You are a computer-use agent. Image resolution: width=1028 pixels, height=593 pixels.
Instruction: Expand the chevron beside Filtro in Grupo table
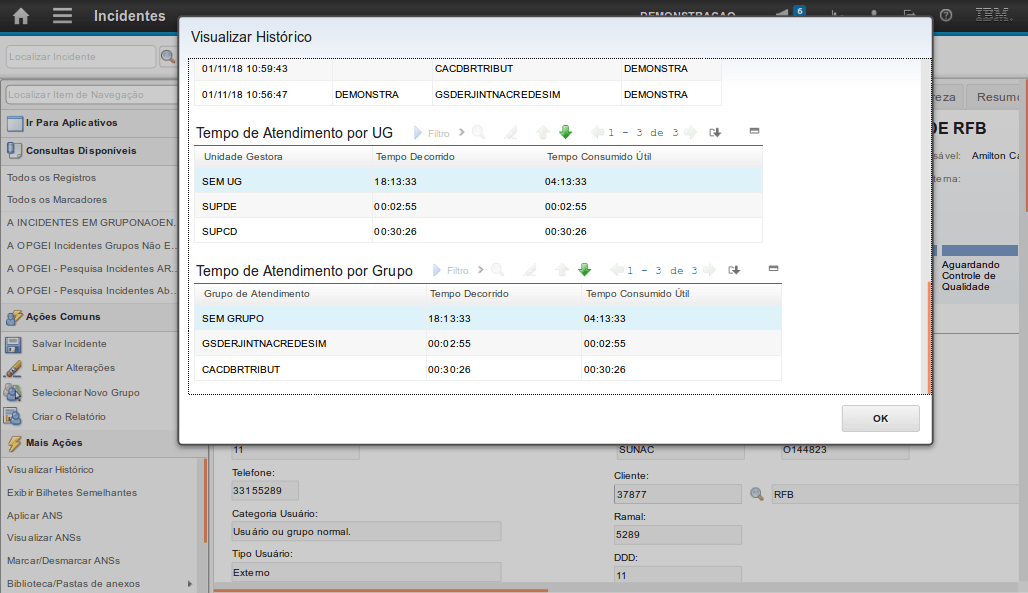[481, 270]
